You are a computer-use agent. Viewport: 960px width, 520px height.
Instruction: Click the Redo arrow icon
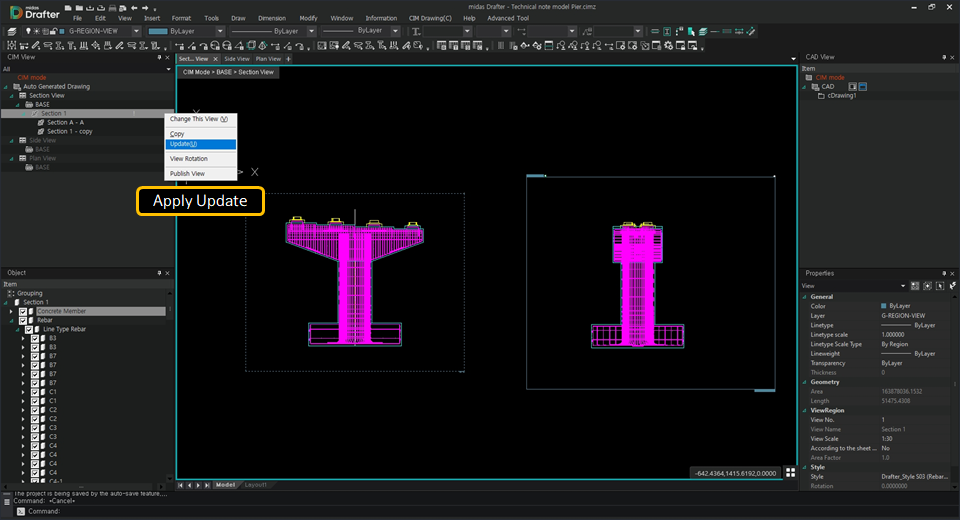pyautogui.click(x=145, y=8)
